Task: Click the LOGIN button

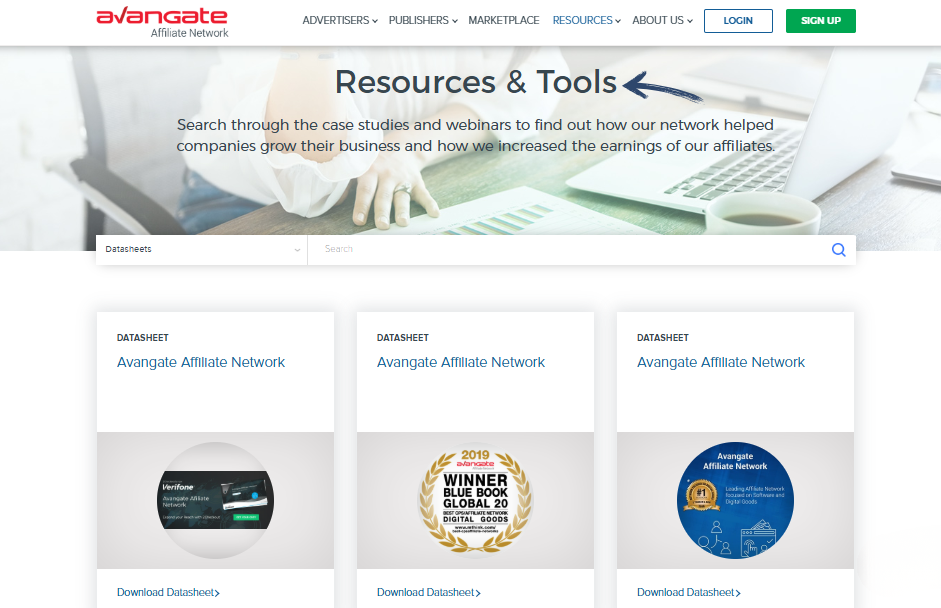Action: 738,20
